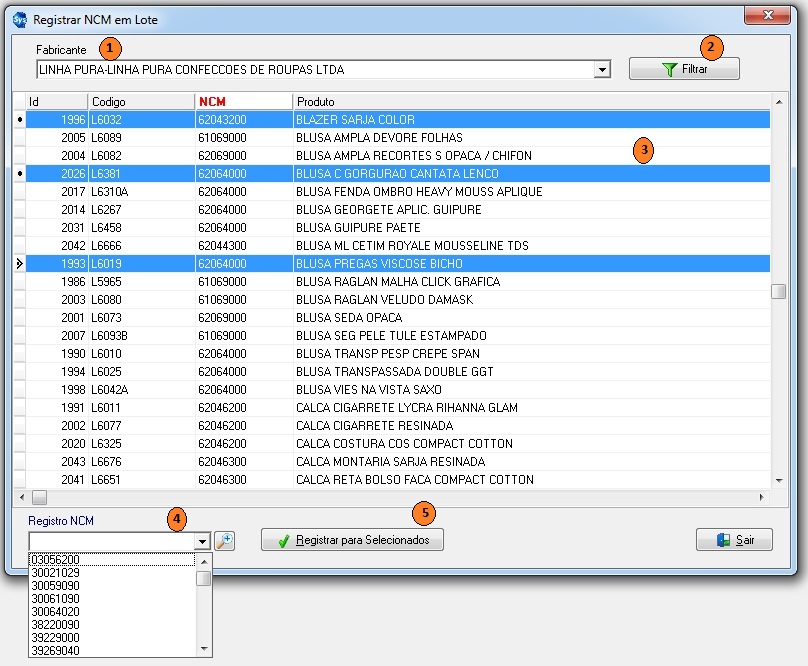Toggle row selector for BLAZER SARJA COLOR
The height and width of the screenshot is (666, 808).
coord(20,120)
